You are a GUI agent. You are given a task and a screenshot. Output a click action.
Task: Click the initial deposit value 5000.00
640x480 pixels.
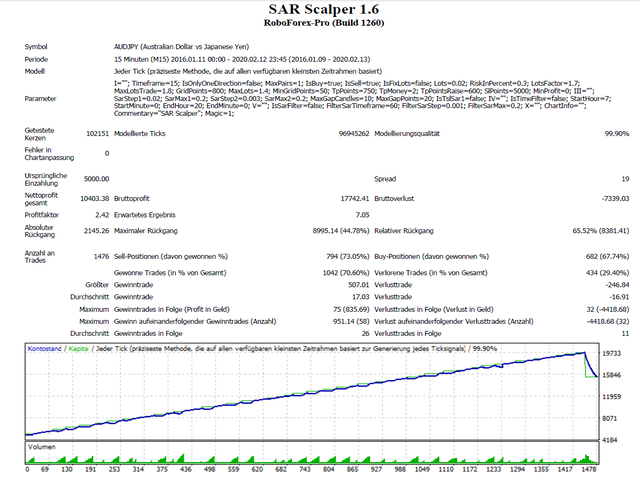97,179
